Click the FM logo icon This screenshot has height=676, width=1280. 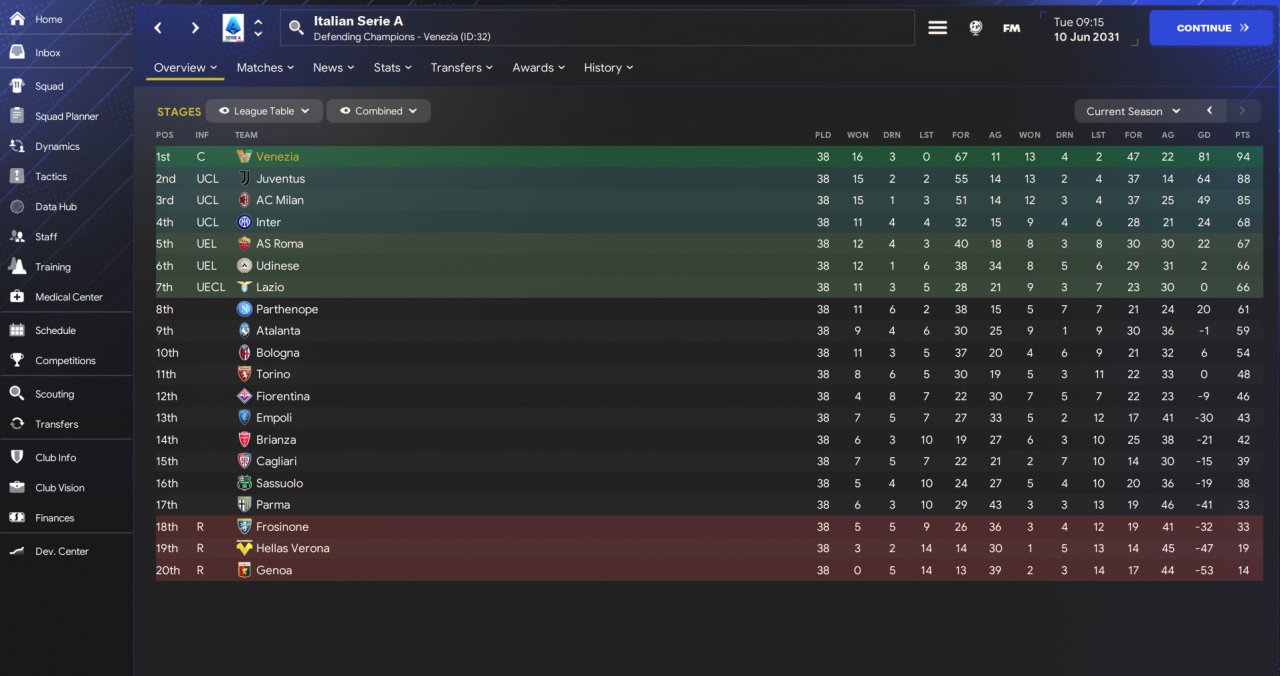click(1011, 28)
